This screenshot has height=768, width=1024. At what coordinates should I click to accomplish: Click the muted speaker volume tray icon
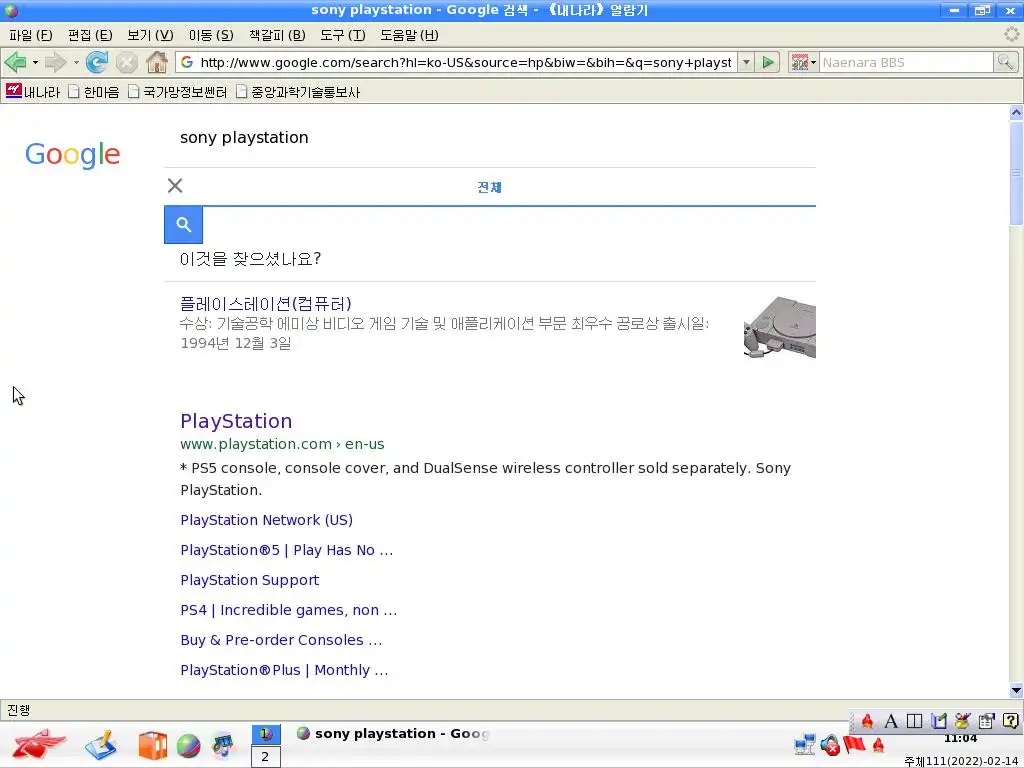(830, 744)
